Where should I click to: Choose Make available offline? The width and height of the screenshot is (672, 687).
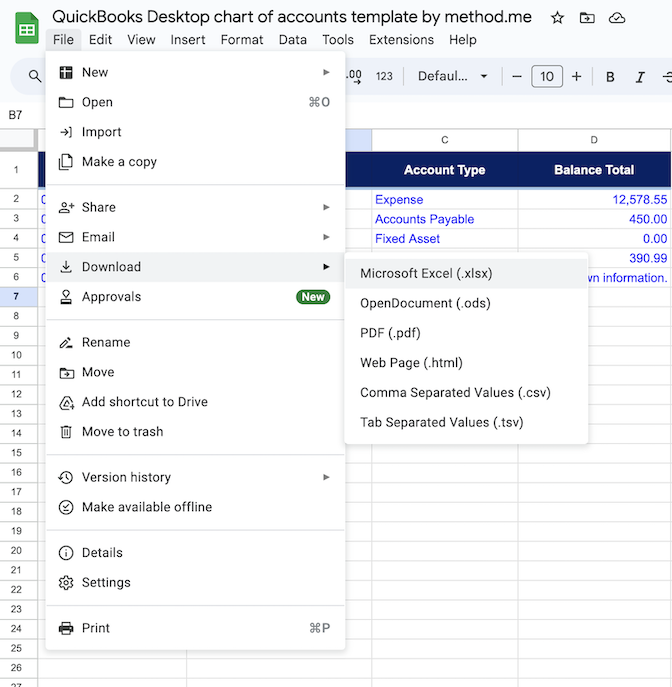(x=195, y=507)
